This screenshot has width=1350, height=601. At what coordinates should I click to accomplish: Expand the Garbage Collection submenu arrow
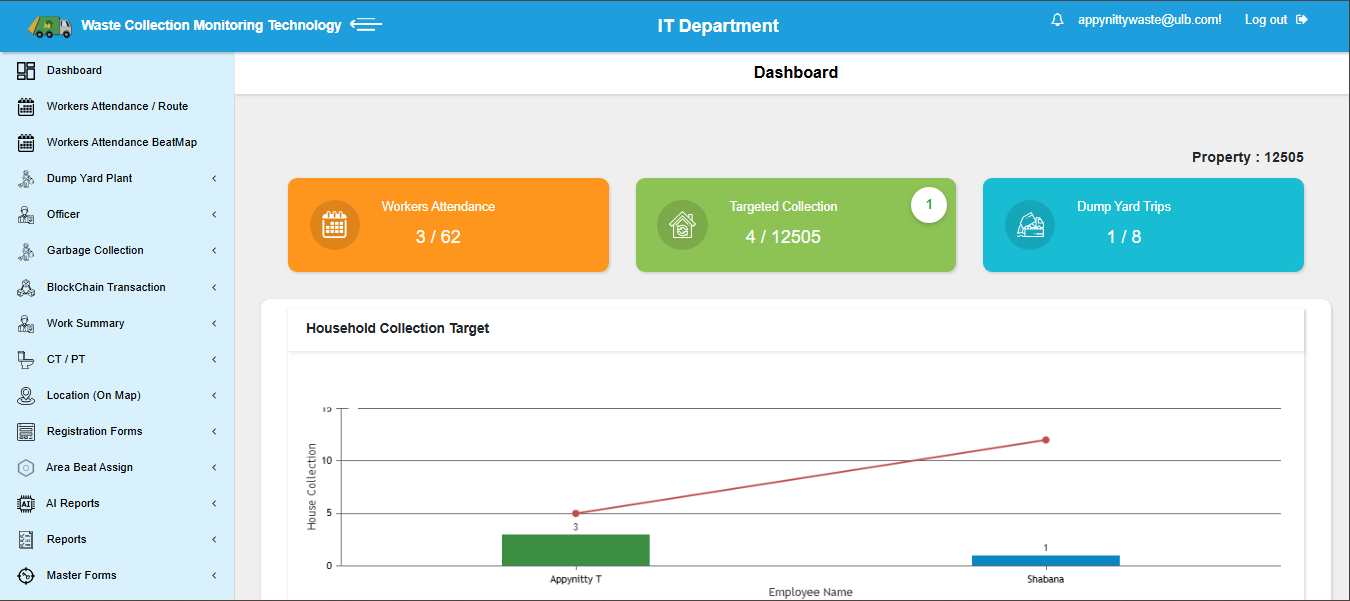coord(214,251)
